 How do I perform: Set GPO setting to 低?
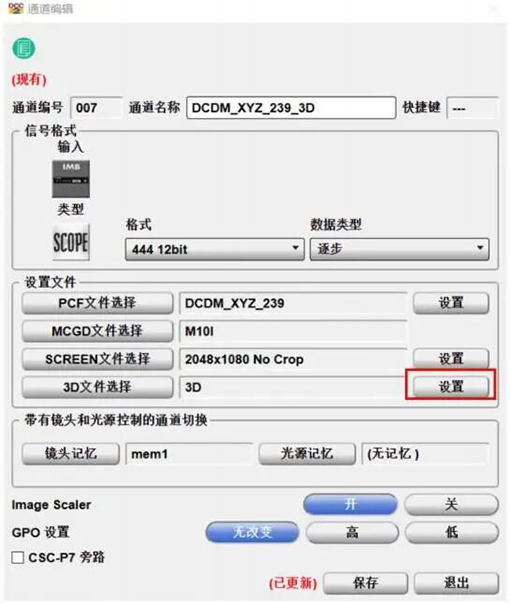(451, 533)
